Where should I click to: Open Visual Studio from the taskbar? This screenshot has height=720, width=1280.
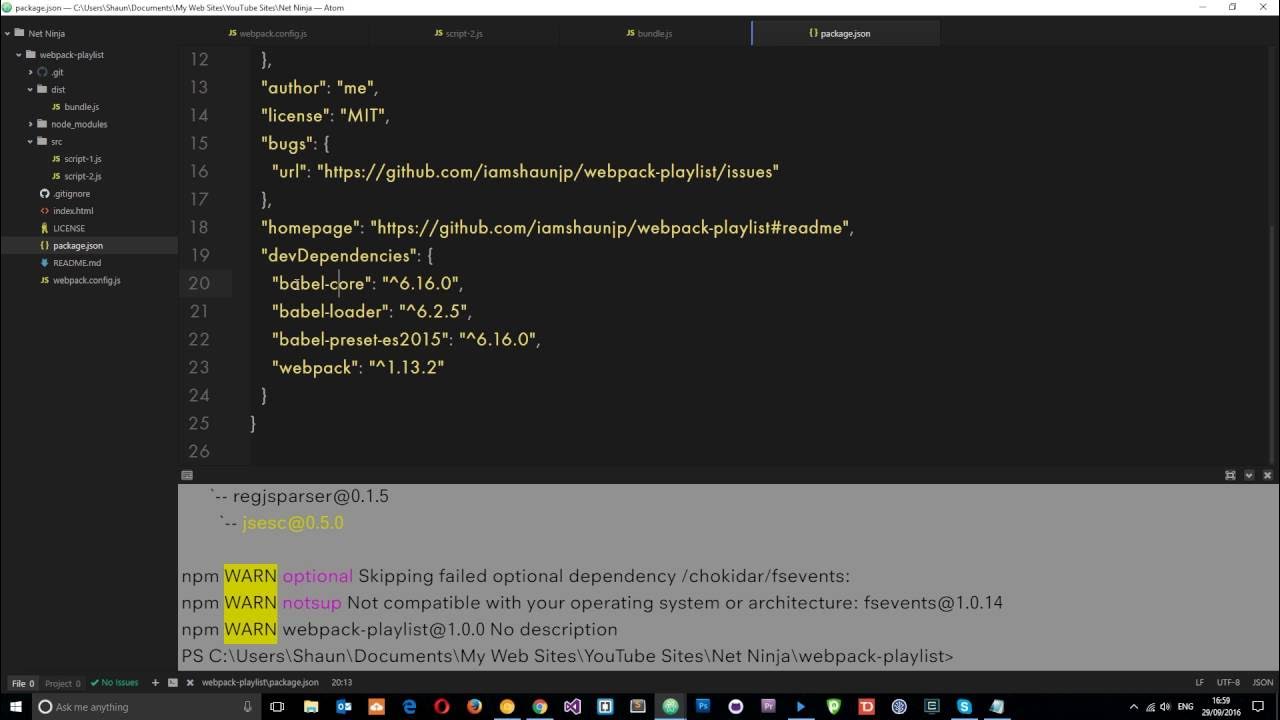(x=572, y=706)
